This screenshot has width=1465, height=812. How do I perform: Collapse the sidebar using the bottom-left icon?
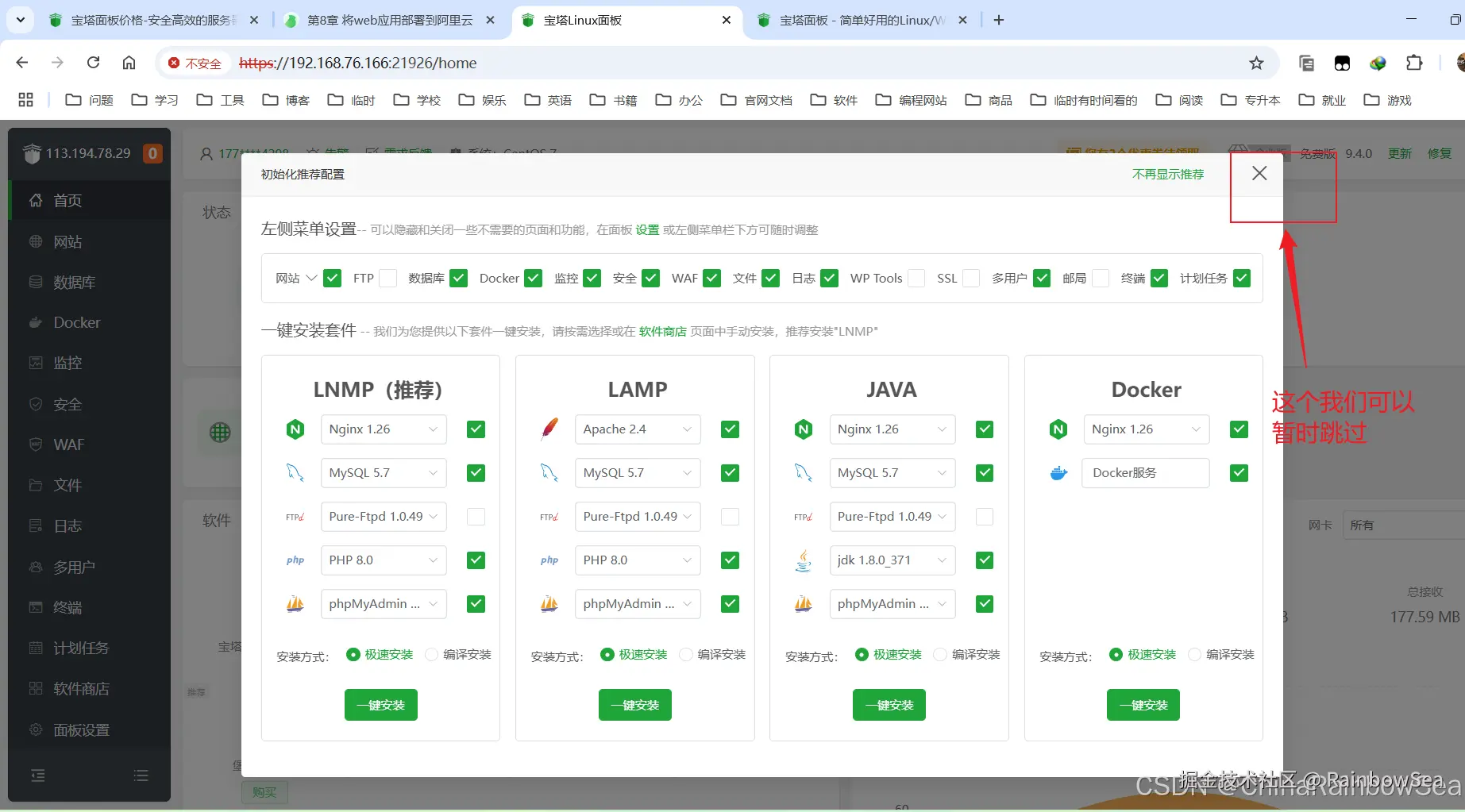point(37,775)
